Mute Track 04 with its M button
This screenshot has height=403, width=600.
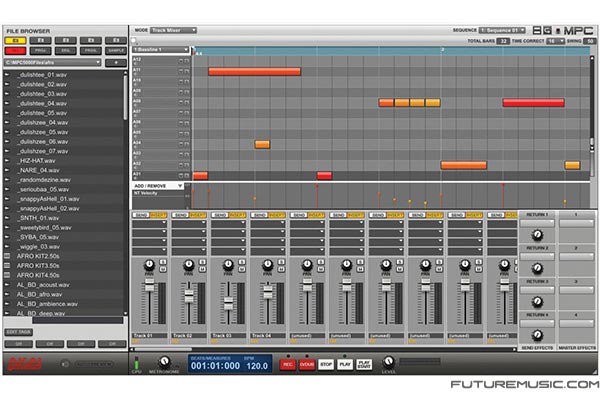pos(281,269)
